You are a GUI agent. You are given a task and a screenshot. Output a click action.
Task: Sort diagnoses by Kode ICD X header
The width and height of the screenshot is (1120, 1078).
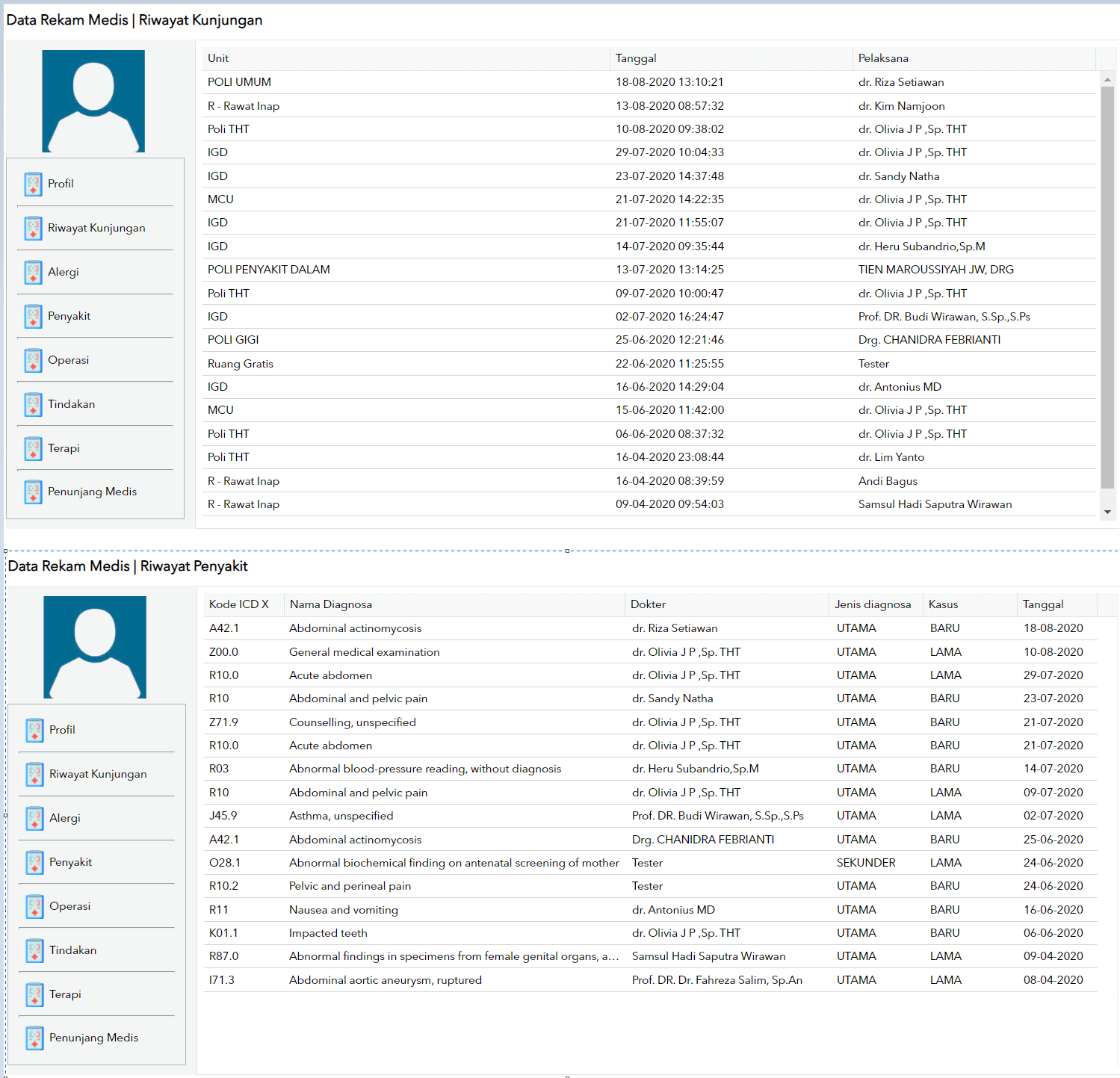[244, 604]
